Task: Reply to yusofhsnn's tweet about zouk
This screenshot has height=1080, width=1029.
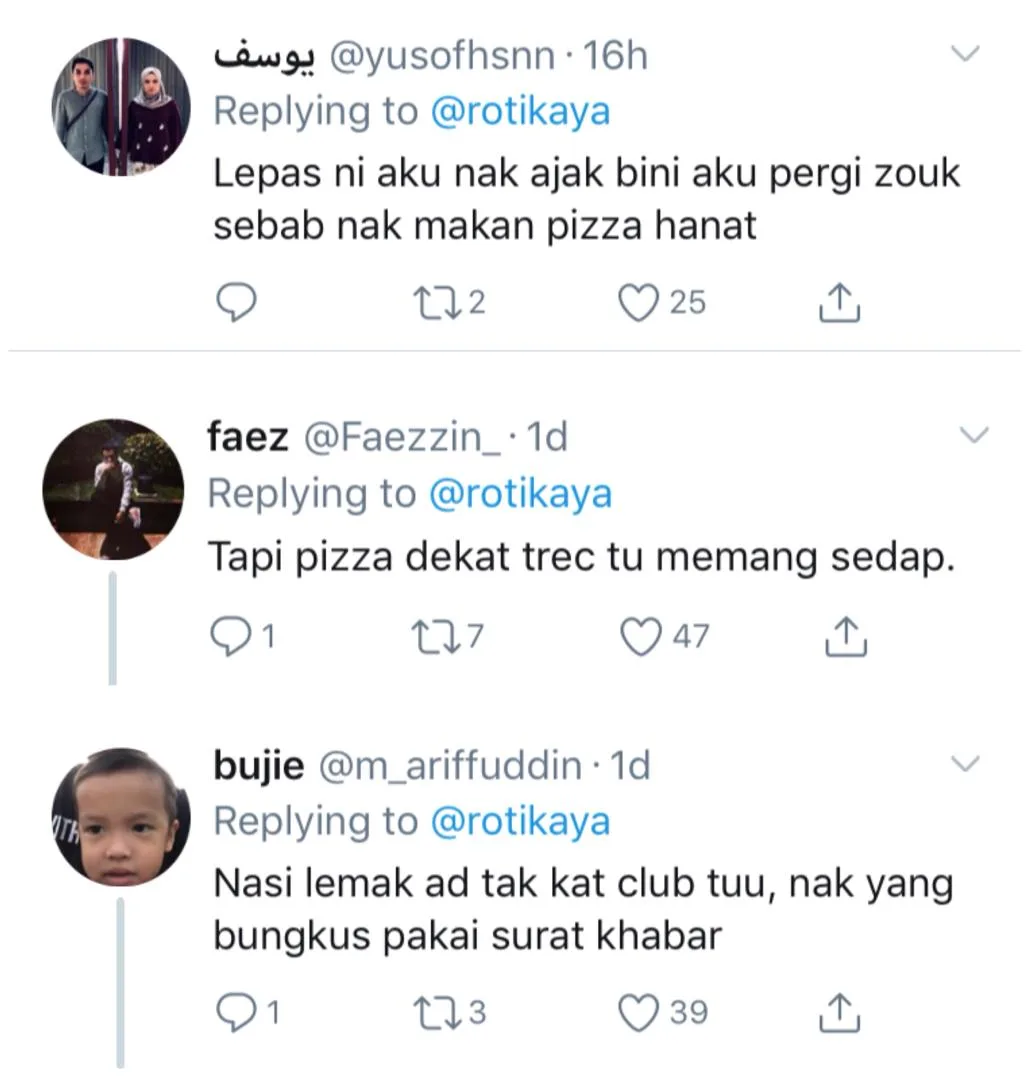Action: point(237,302)
